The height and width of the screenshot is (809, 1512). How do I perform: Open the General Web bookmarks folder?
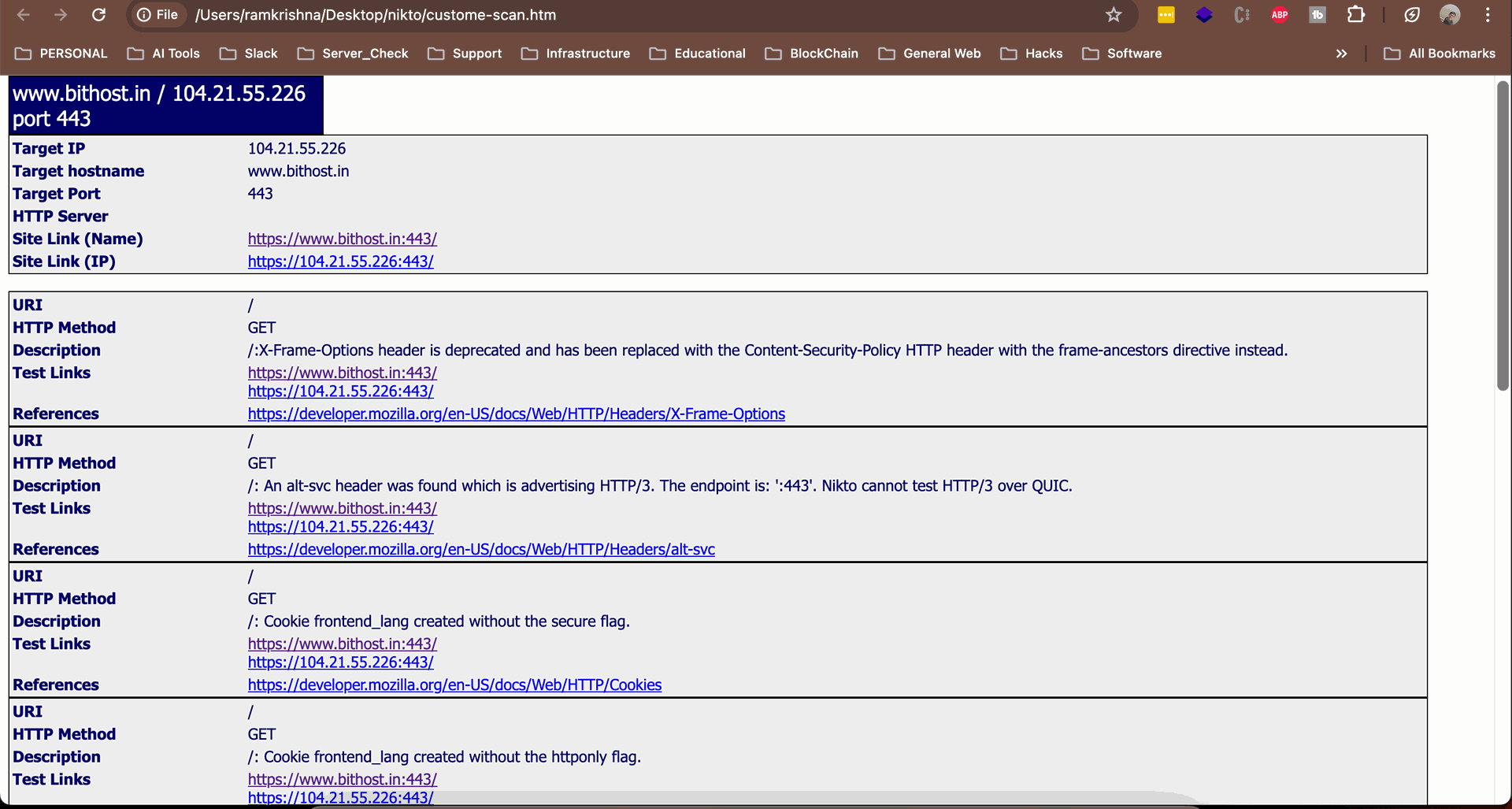[930, 54]
